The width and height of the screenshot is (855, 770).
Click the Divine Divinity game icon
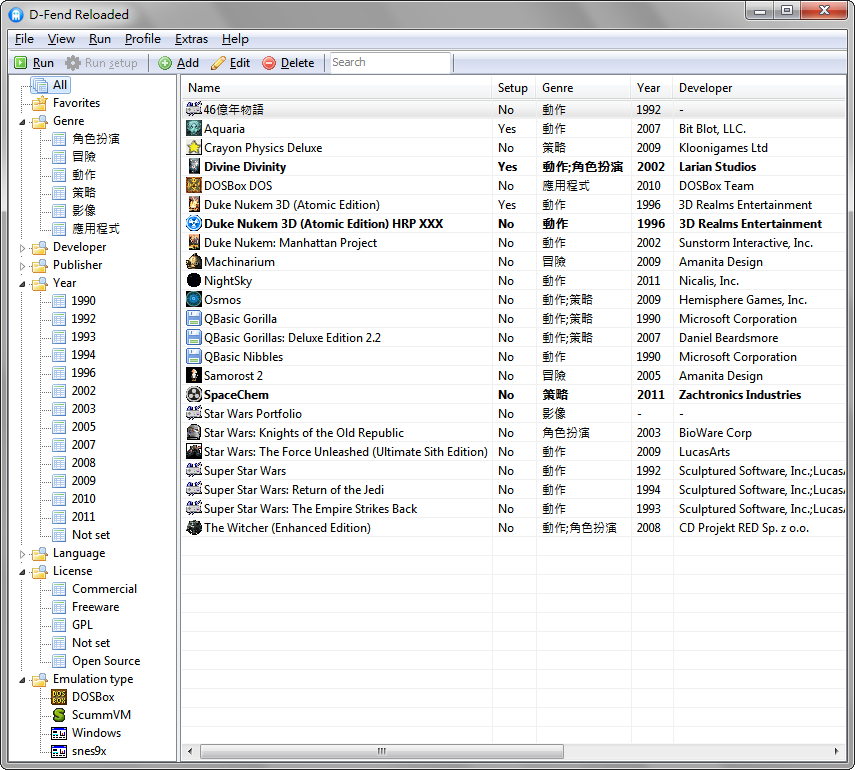tap(194, 166)
